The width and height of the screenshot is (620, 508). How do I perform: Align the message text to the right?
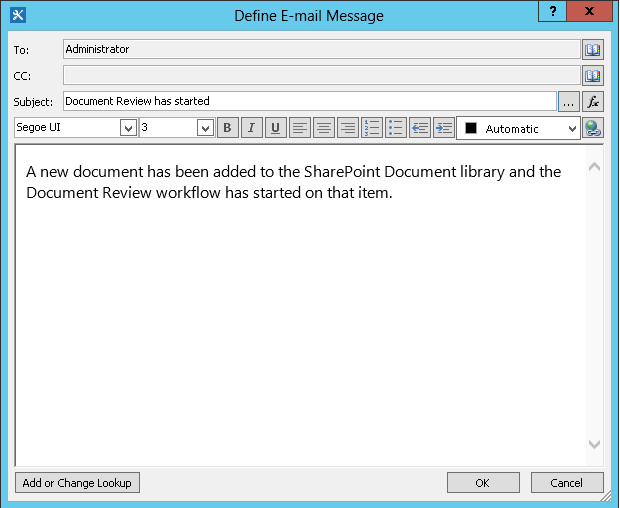[348, 128]
